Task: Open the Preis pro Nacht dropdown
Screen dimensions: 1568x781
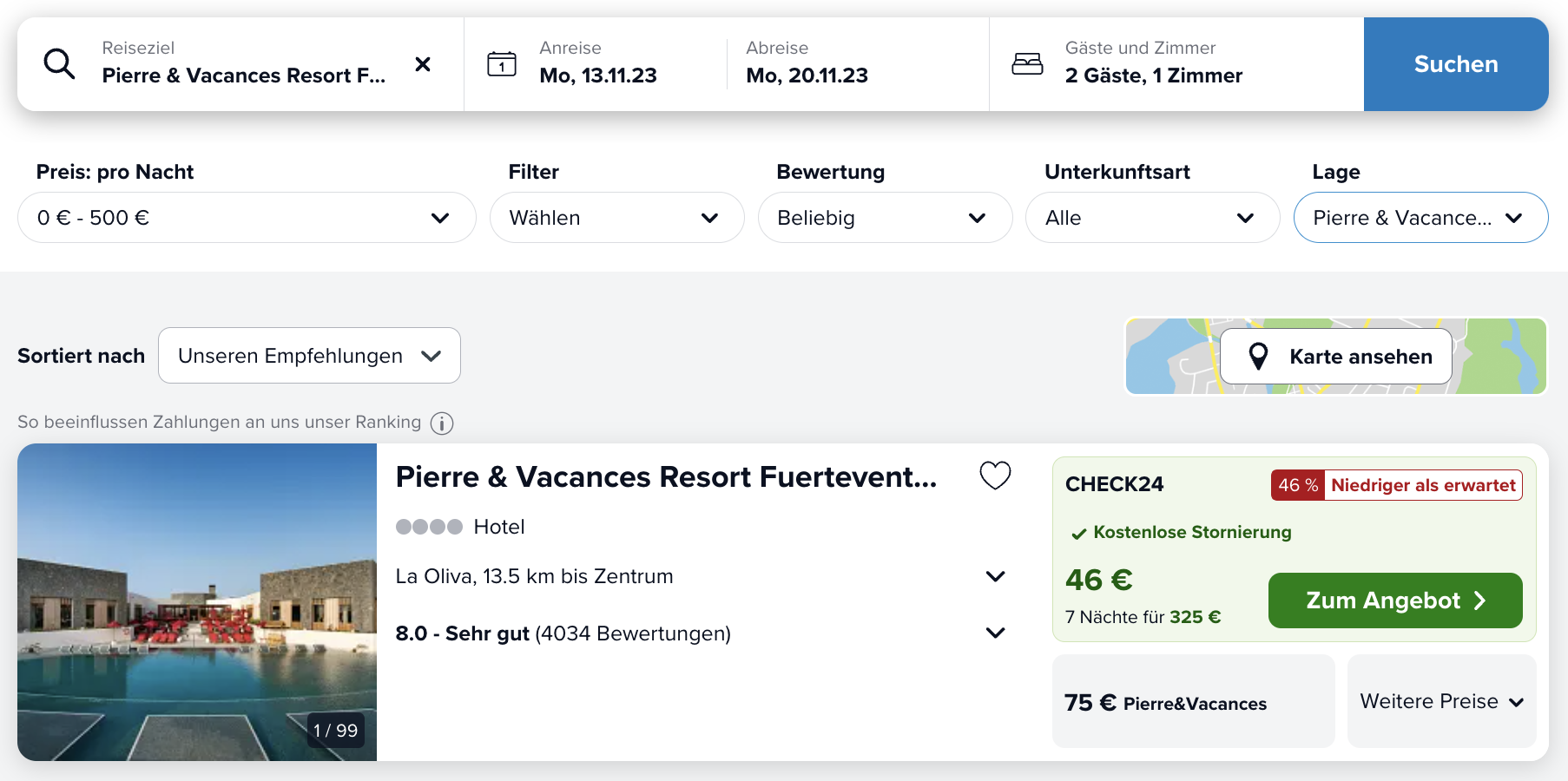Action: click(x=247, y=218)
